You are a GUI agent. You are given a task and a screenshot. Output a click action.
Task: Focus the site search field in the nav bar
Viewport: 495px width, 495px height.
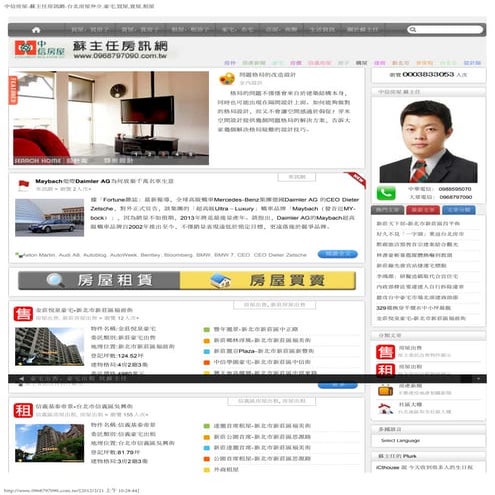pos(445,30)
